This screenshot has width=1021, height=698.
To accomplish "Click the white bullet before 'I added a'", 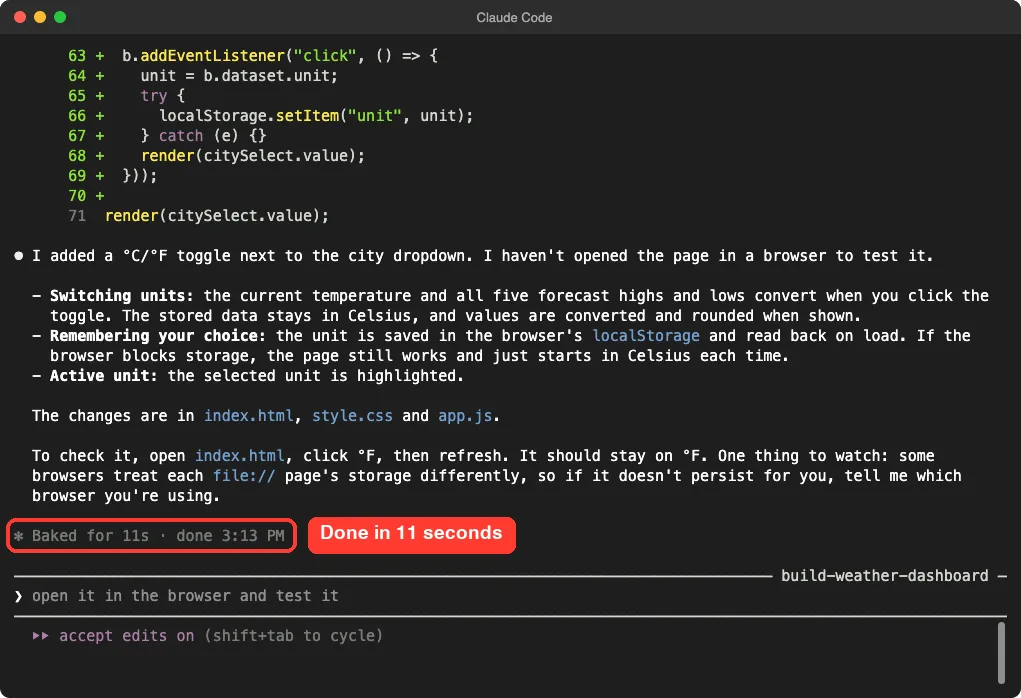I will point(19,256).
